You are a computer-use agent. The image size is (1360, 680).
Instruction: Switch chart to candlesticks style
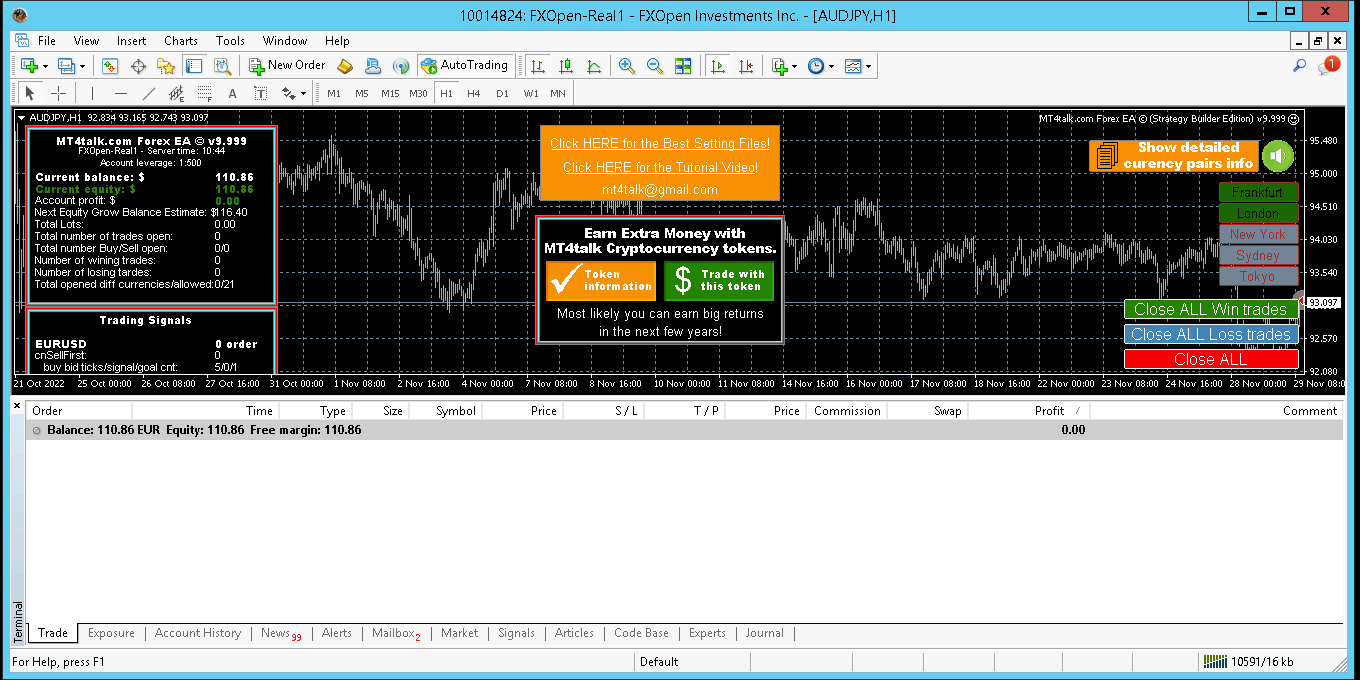click(x=566, y=66)
